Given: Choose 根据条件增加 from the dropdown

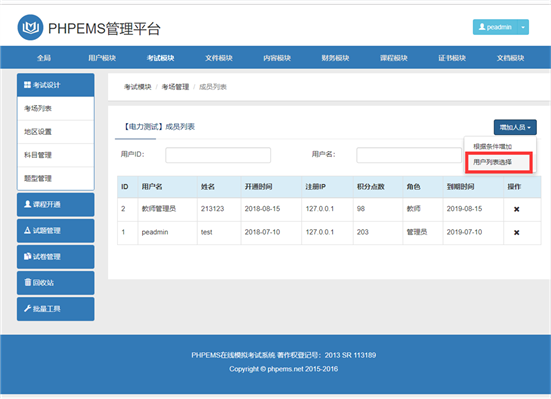Looking at the screenshot, I should tap(492, 147).
